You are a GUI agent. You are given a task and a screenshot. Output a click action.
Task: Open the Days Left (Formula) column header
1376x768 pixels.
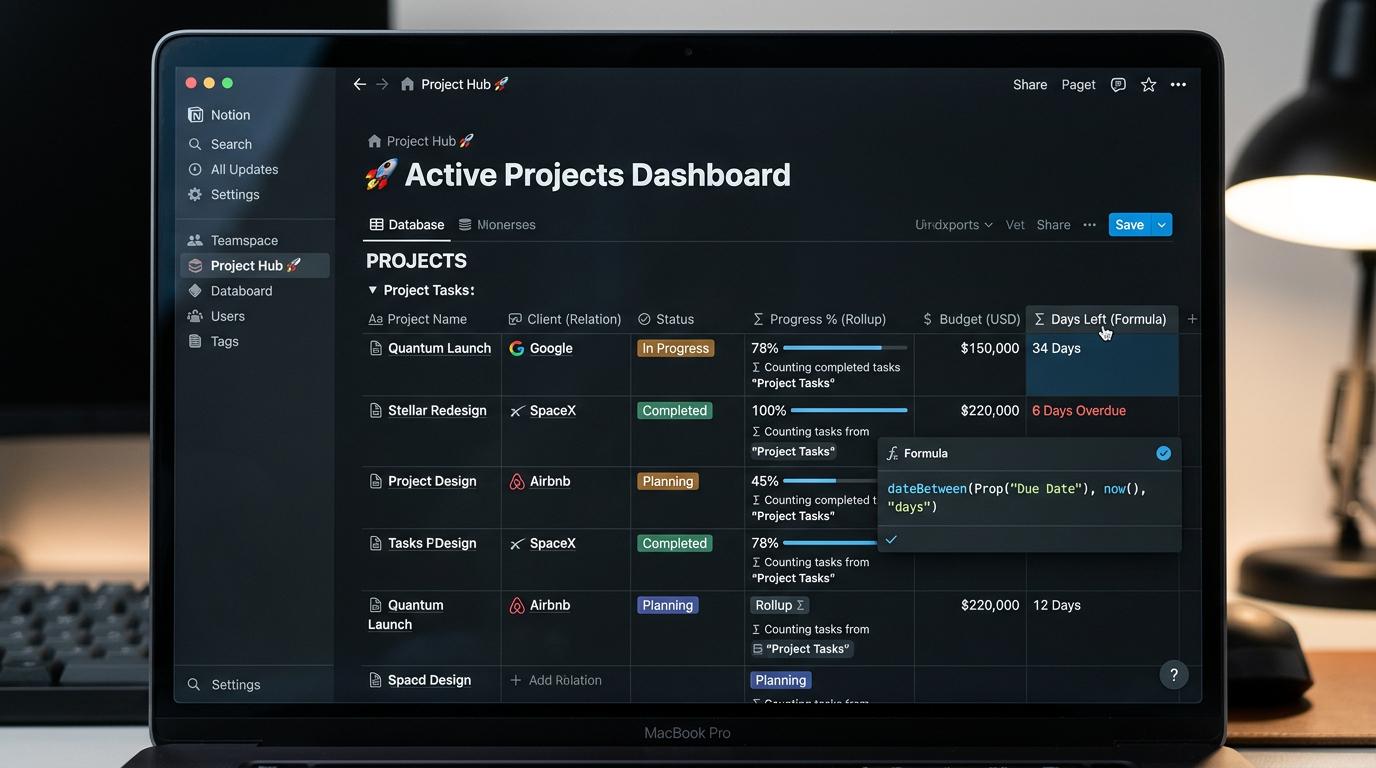(x=1101, y=319)
